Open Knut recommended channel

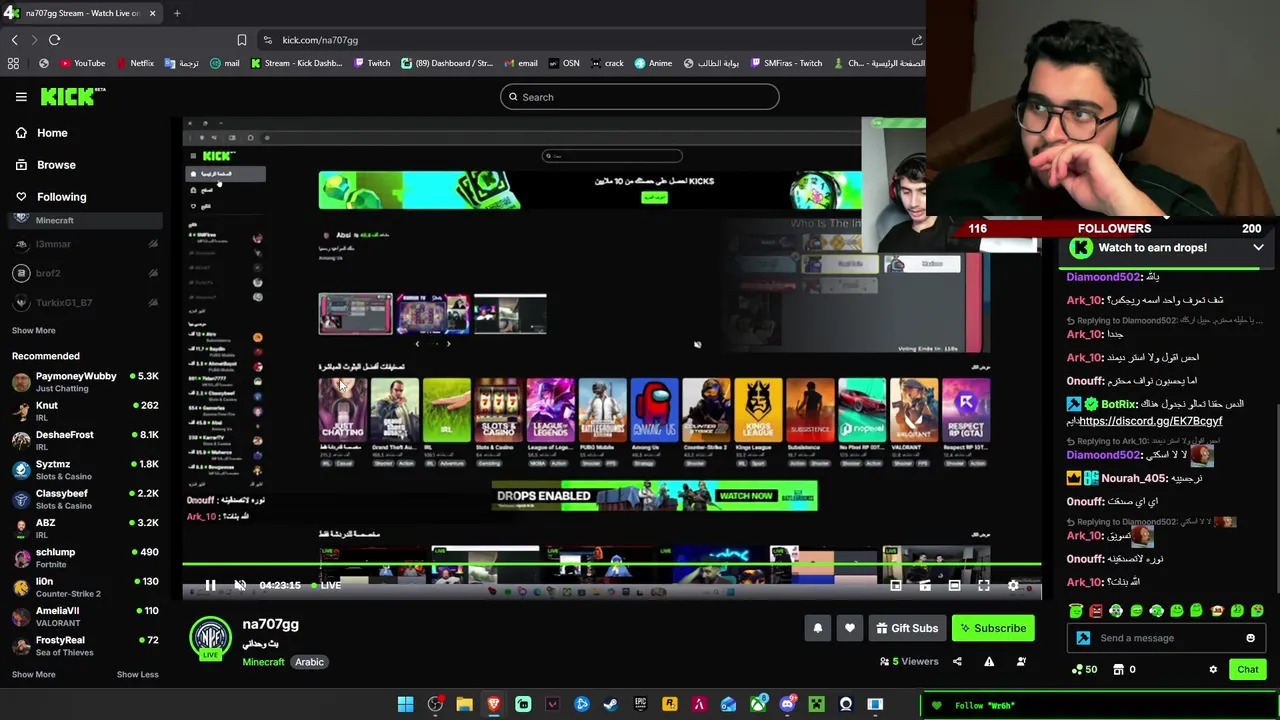(x=85, y=411)
